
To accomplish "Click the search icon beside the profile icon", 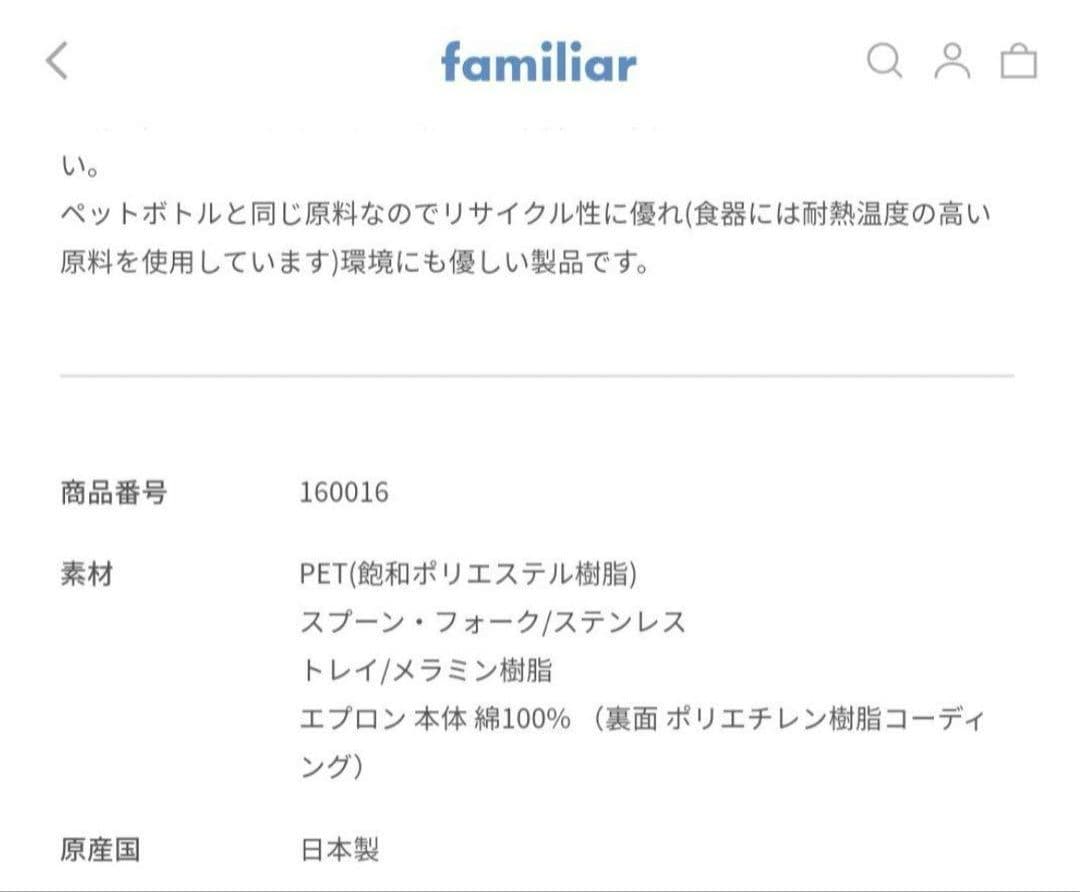I will (884, 63).
